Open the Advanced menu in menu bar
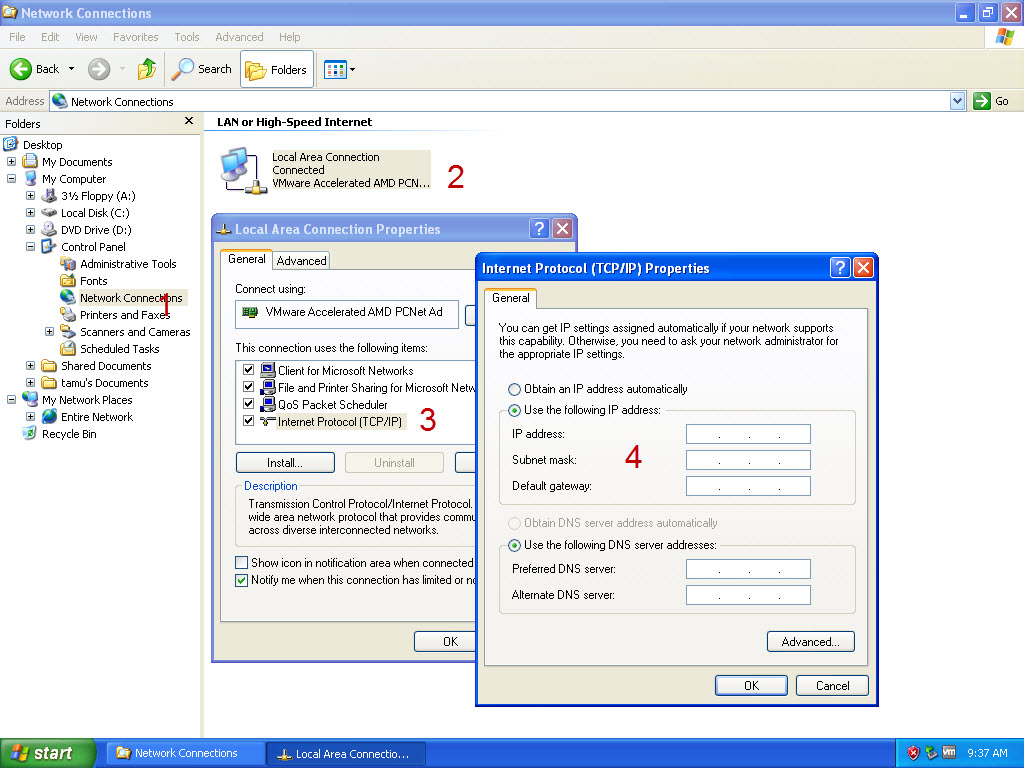1024x768 pixels. pyautogui.click(x=239, y=37)
